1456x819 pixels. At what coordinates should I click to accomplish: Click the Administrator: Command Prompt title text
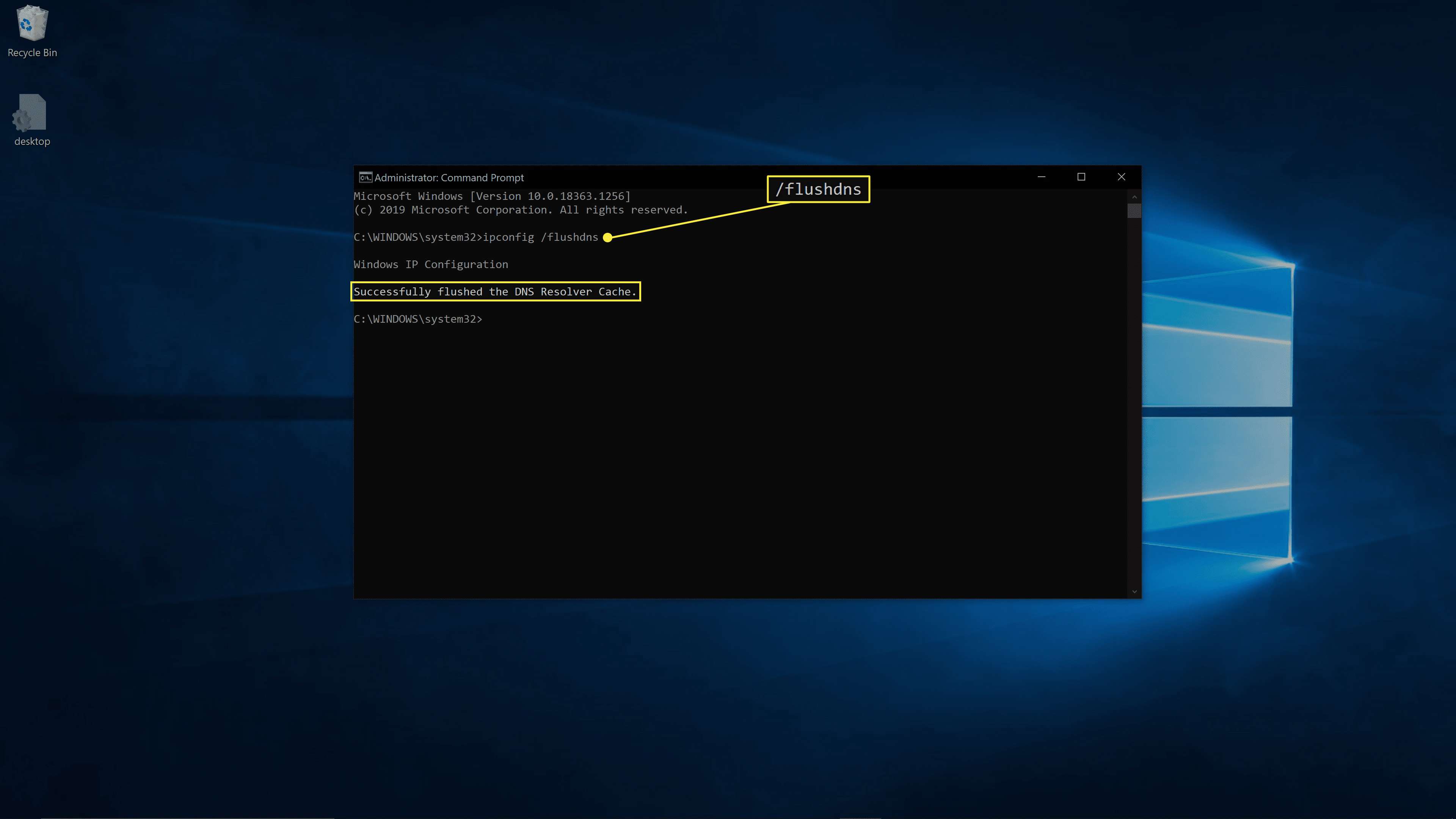pos(449,177)
